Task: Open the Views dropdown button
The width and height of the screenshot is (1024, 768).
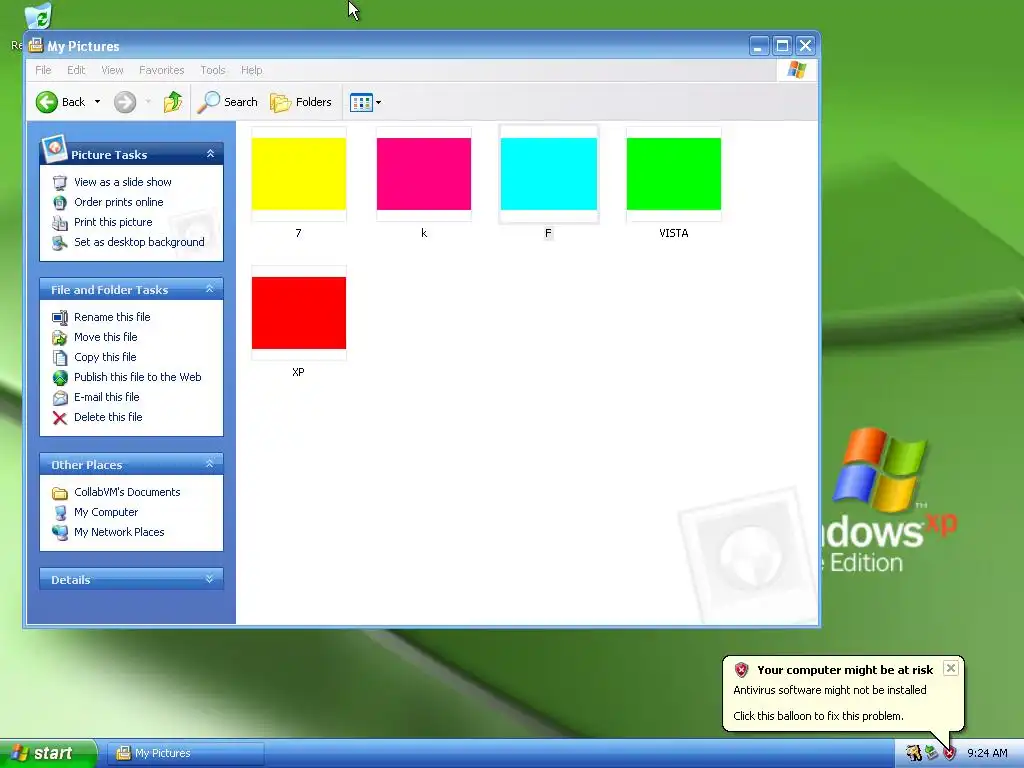Action: click(x=365, y=102)
